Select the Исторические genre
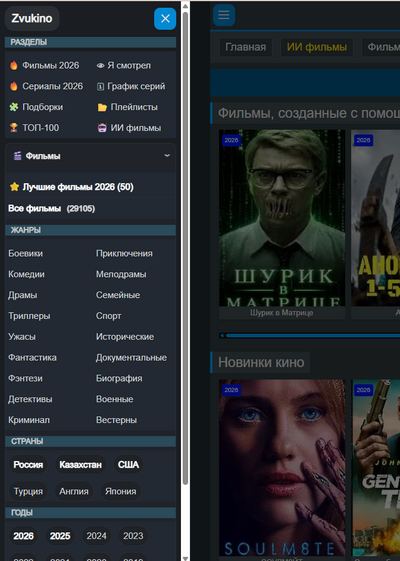The width and height of the screenshot is (400, 561). [125, 337]
